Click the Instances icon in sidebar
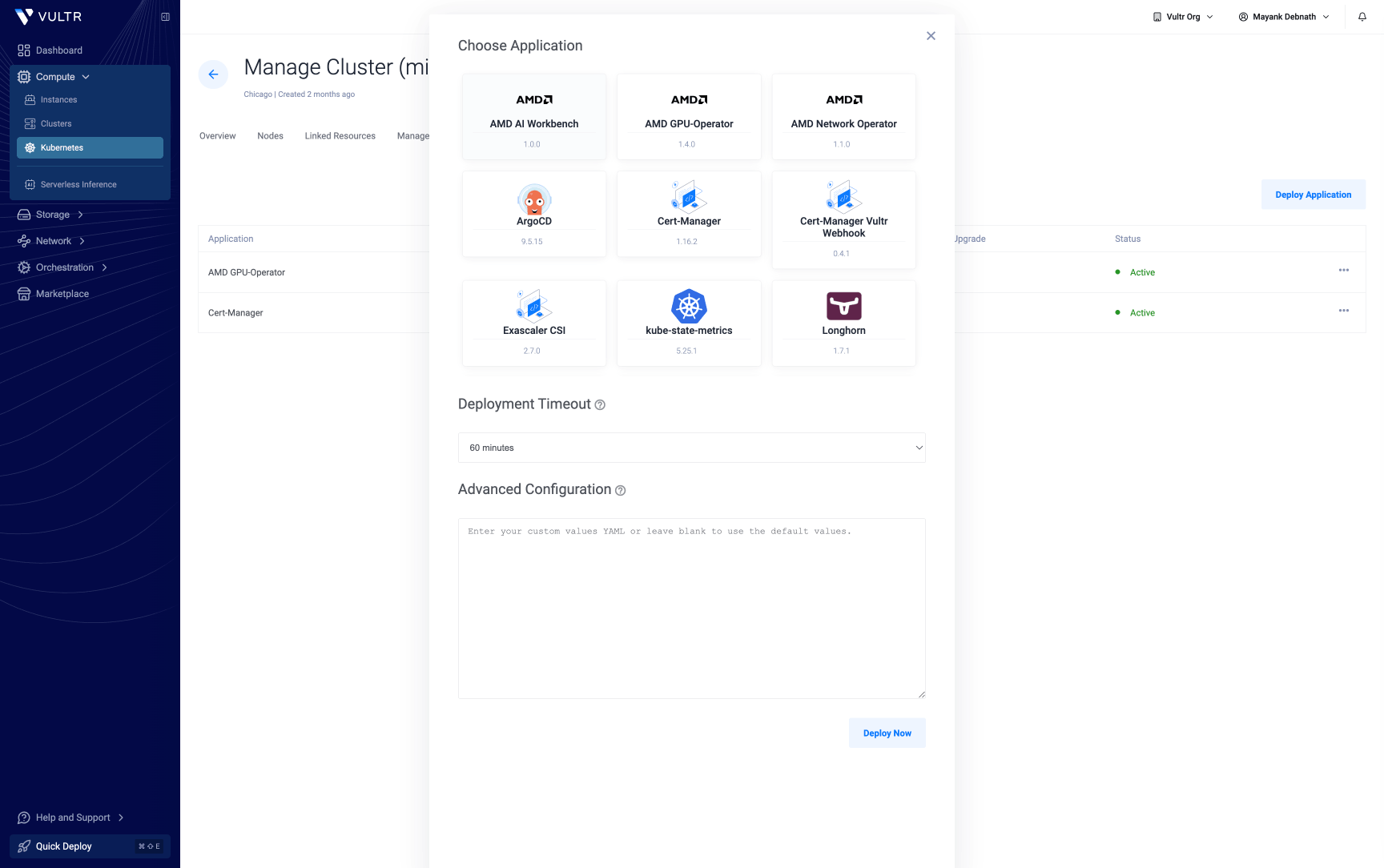 30,100
